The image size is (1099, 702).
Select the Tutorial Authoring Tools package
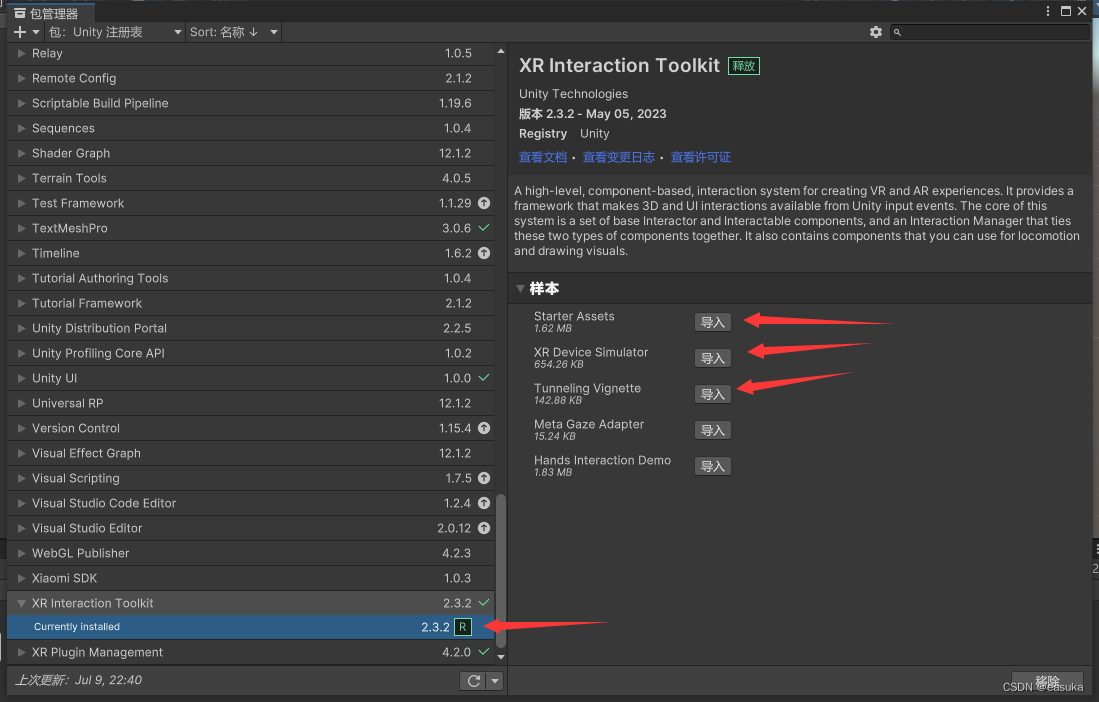250,278
